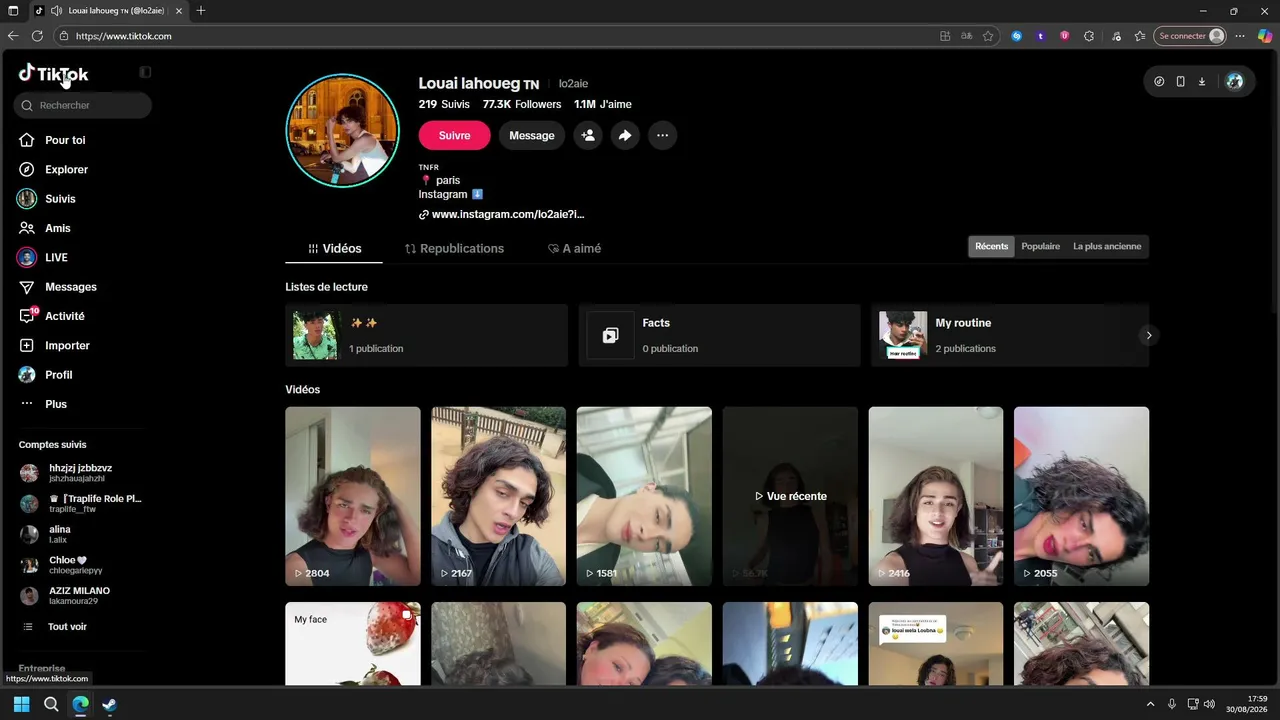1280x720 pixels.
Task: Open the video with 2804 views
Action: pos(353,496)
